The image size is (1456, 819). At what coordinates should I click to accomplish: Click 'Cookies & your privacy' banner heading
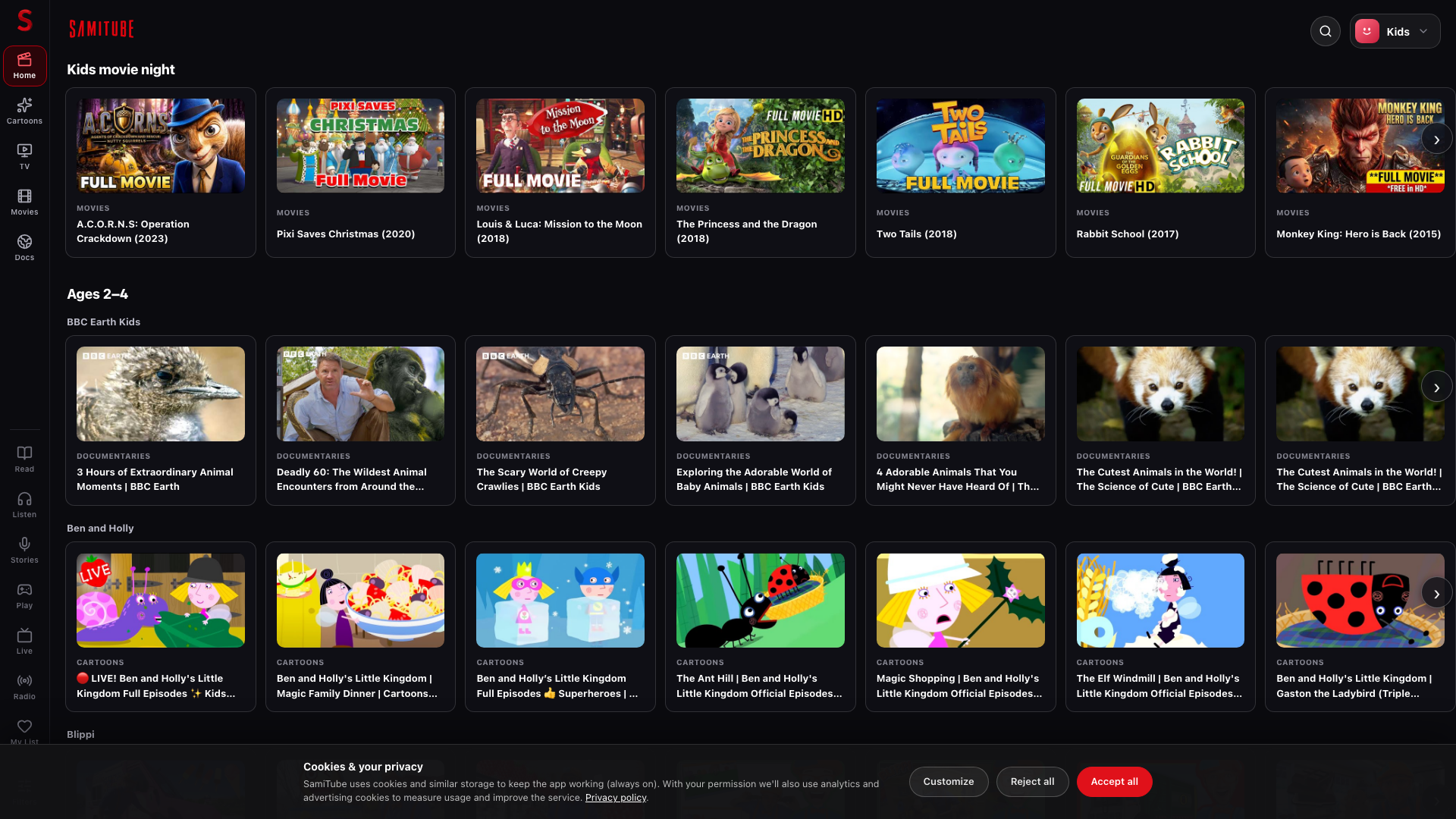click(363, 767)
